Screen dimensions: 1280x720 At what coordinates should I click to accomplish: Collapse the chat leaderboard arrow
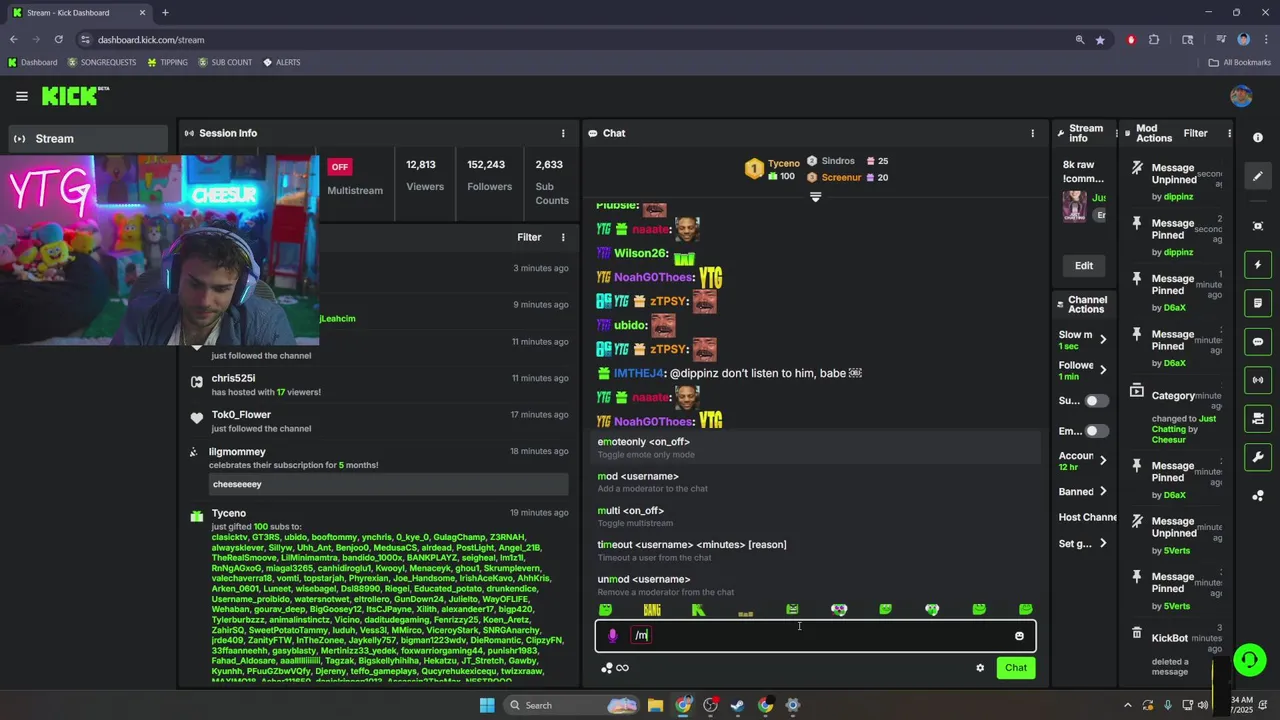[815, 198]
